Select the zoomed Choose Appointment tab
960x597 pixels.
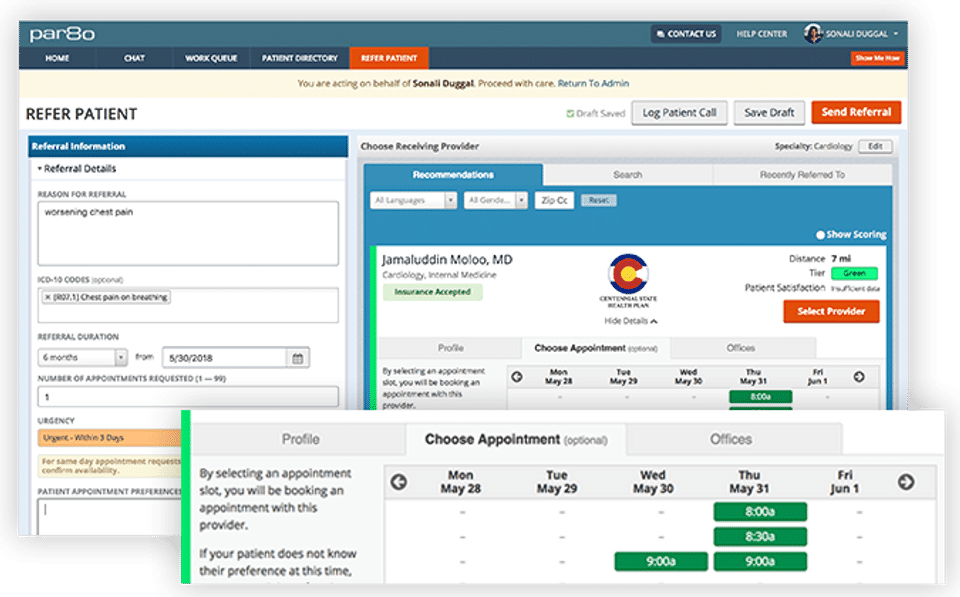tap(516, 439)
